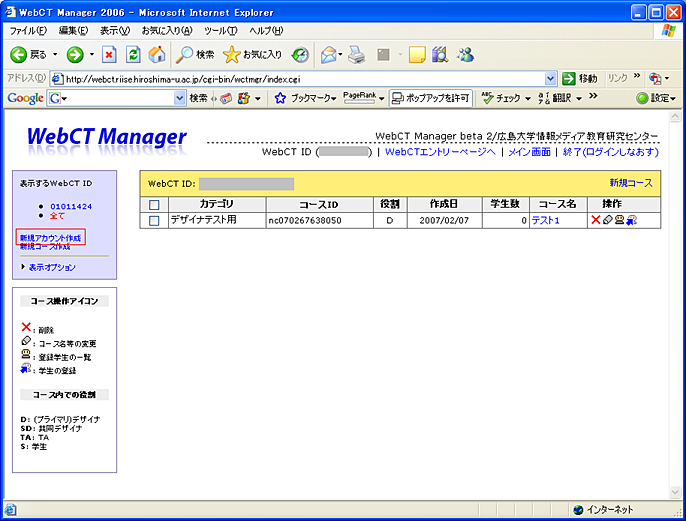The image size is (686, 521).
Task: Open the mail icon dropdown arrow
Action: click(x=340, y=55)
